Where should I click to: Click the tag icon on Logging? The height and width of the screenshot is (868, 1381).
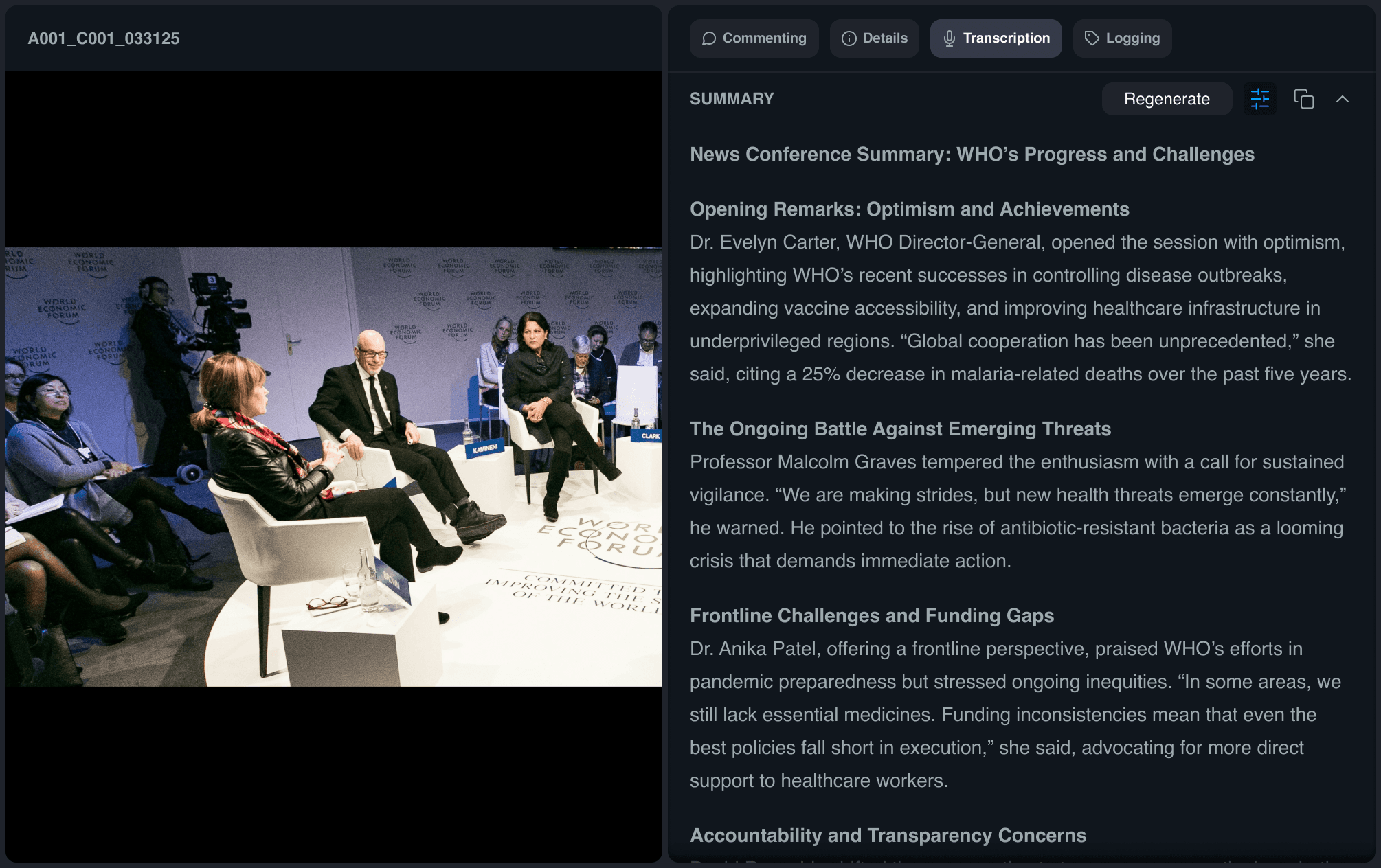[1092, 38]
